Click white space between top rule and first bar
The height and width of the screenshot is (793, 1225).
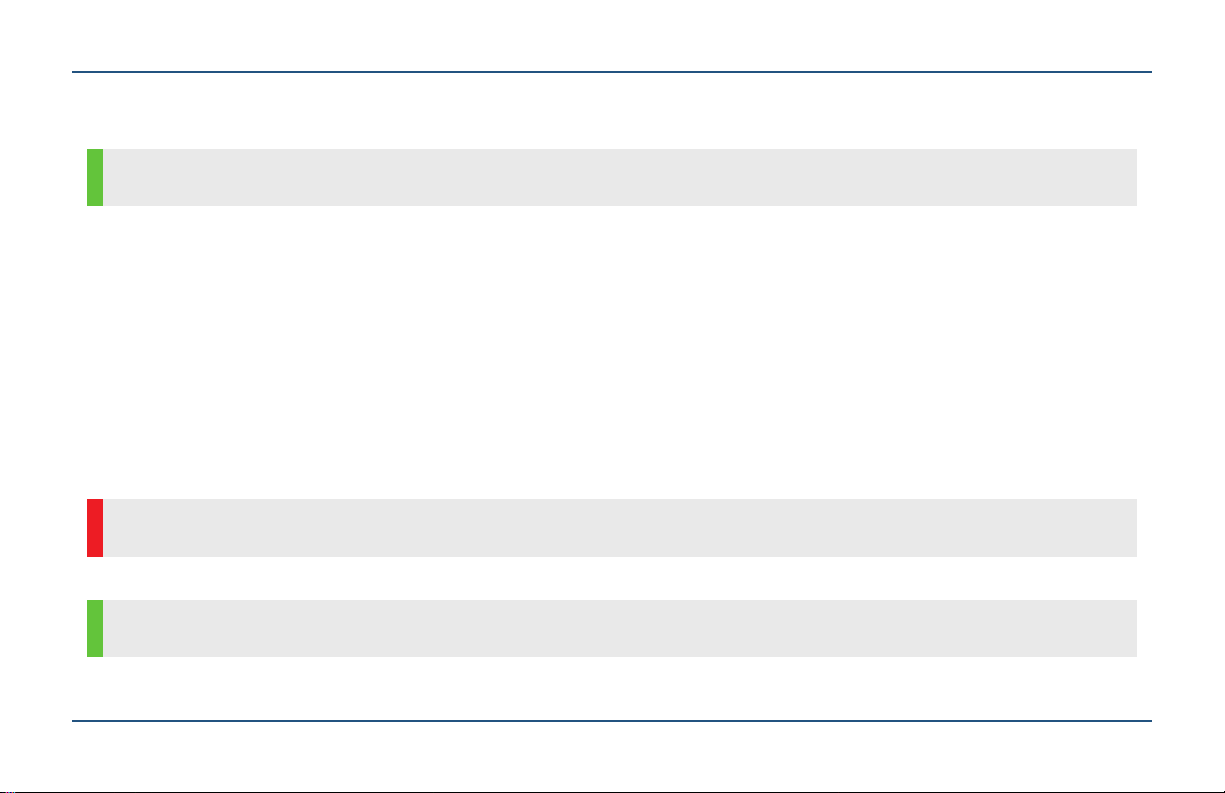click(612, 111)
